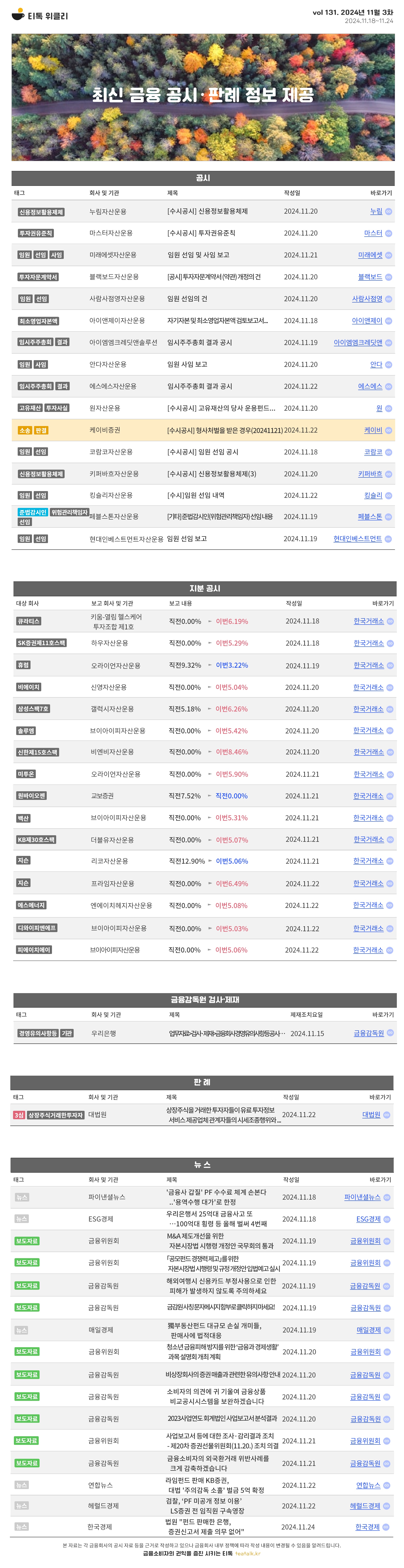Click '직전12.90%' in 리코자산운용 row
Image resolution: width=404 pixels, height=1568 pixels.
(x=187, y=861)
